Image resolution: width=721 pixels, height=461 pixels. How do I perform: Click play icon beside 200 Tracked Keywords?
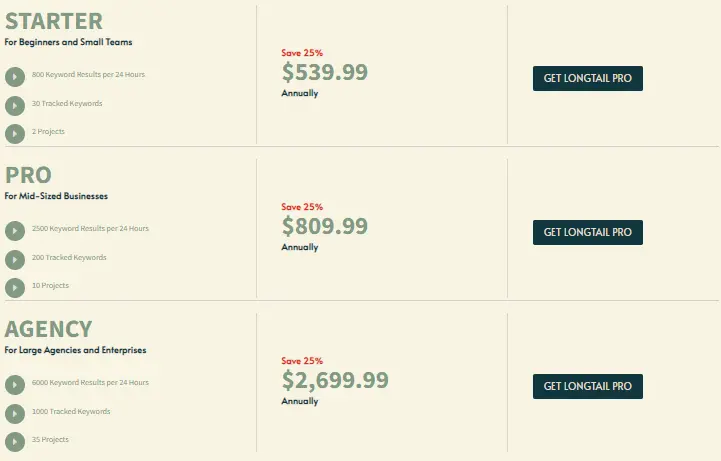[x=15, y=260]
